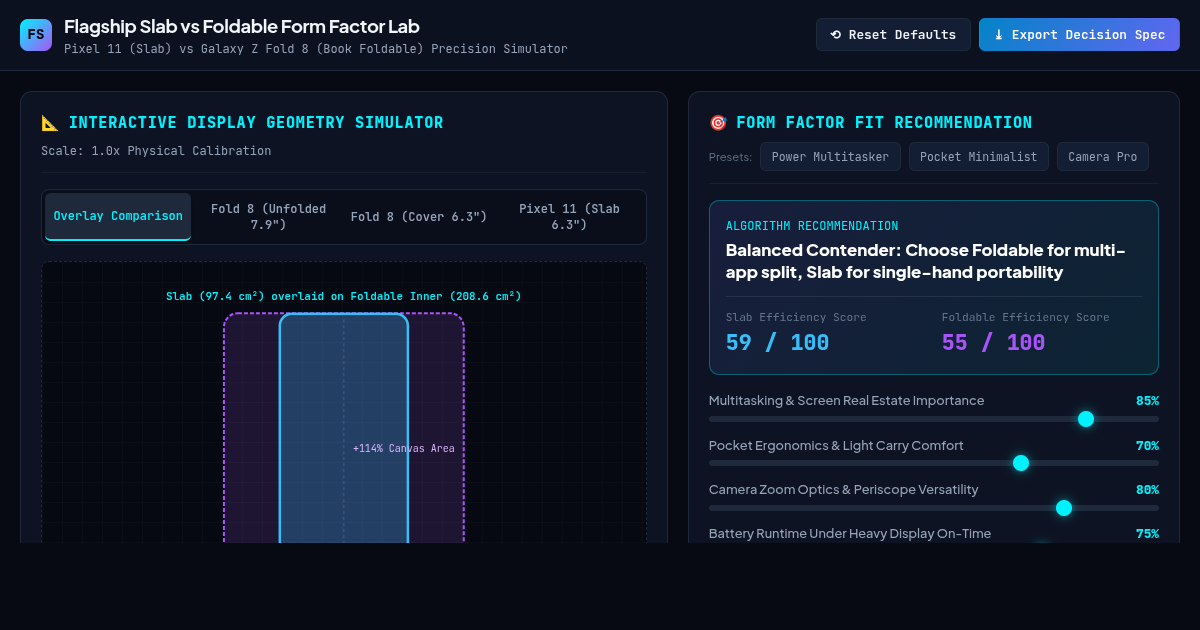Click the Battery Runtime Under Heavy Display label
The width and height of the screenshot is (1200, 630).
pos(850,534)
